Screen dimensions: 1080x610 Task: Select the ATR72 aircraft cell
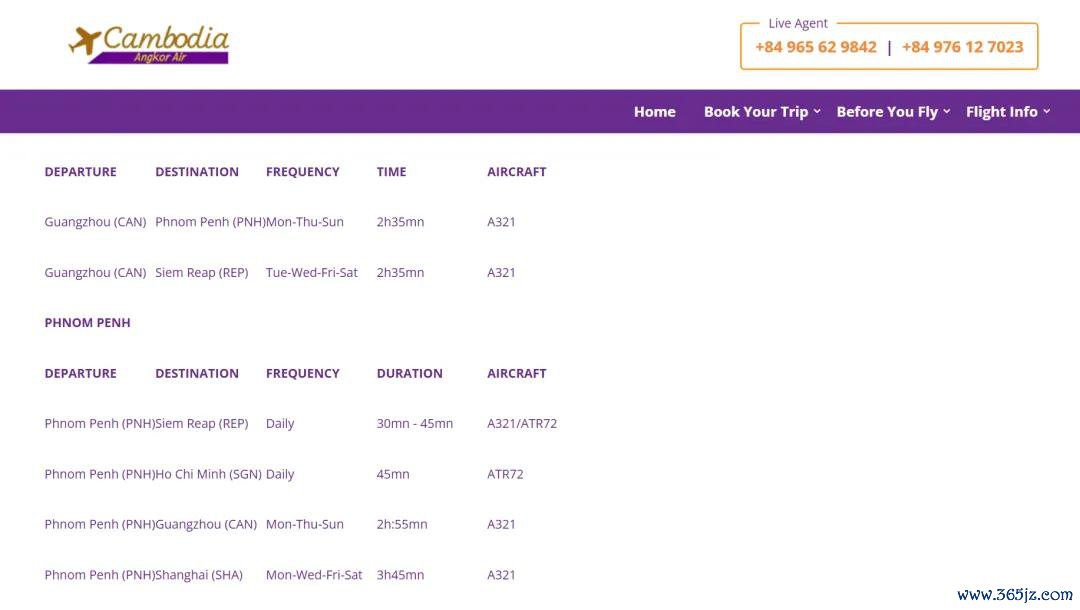coord(505,474)
